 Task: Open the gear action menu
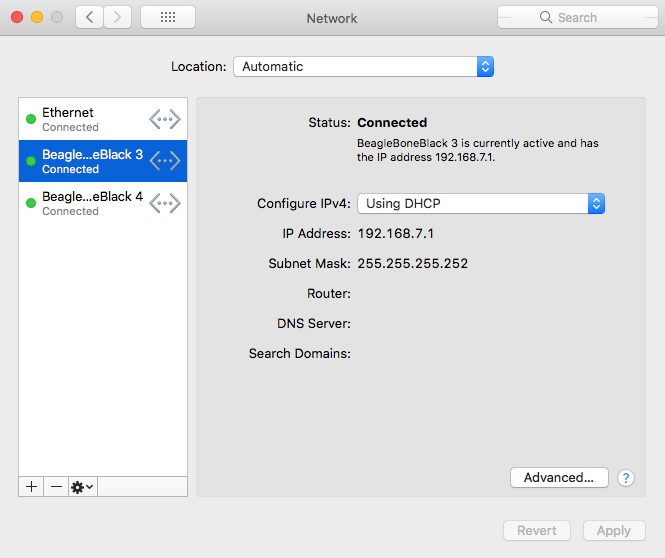[x=82, y=486]
